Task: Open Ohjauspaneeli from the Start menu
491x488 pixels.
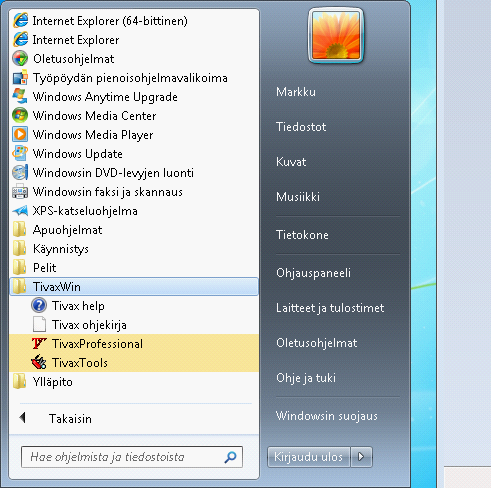Action: pos(313,273)
